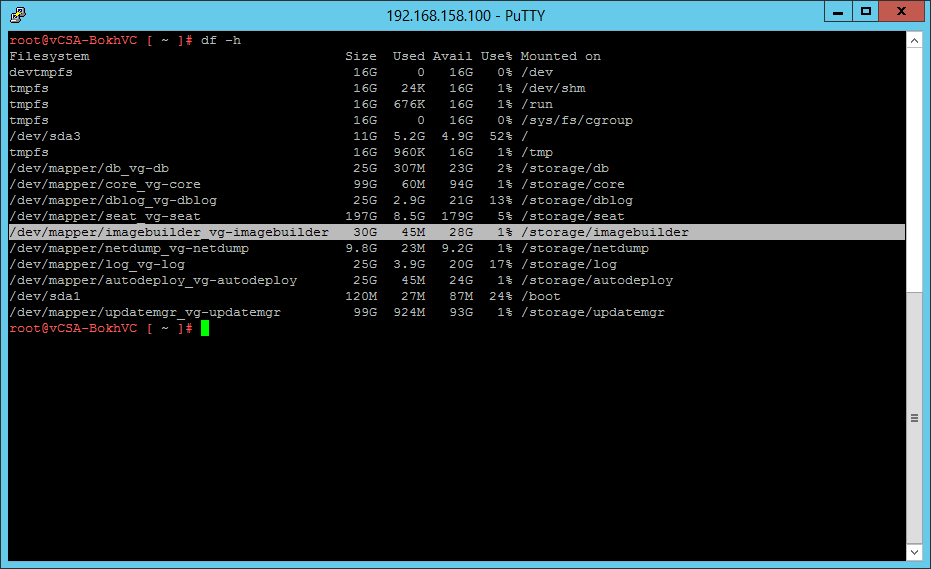Click the 'Mounted on' column header

point(560,56)
